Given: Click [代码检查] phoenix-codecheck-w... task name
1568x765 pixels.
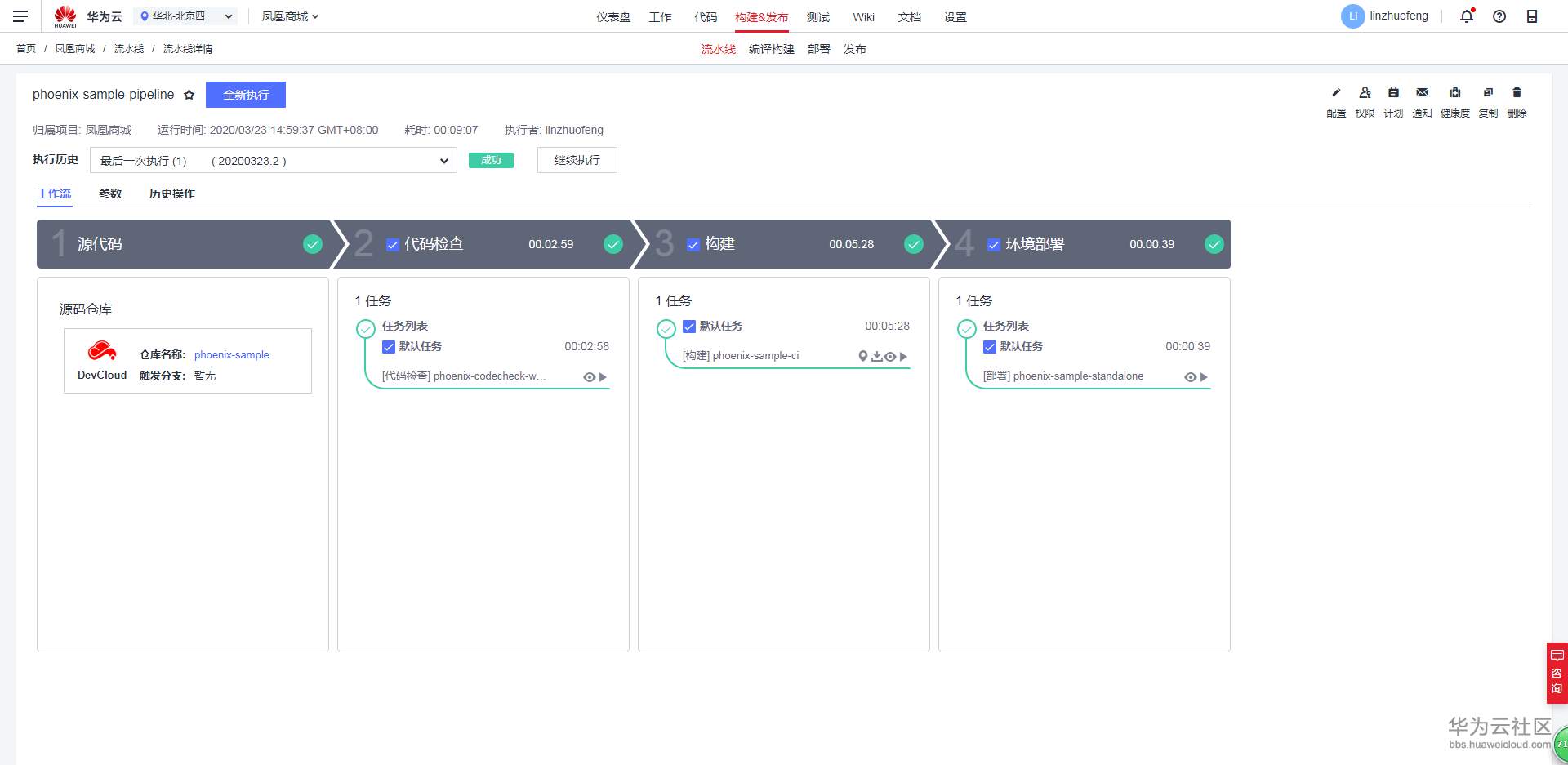Looking at the screenshot, I should (464, 376).
